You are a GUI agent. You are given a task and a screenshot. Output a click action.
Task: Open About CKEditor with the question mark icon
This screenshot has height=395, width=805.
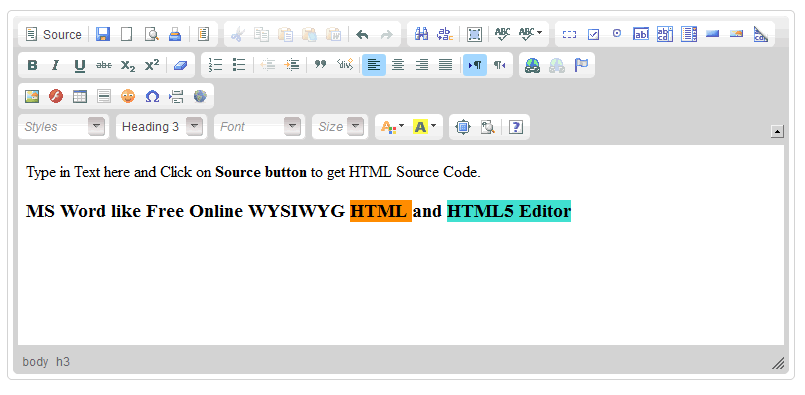click(x=516, y=127)
